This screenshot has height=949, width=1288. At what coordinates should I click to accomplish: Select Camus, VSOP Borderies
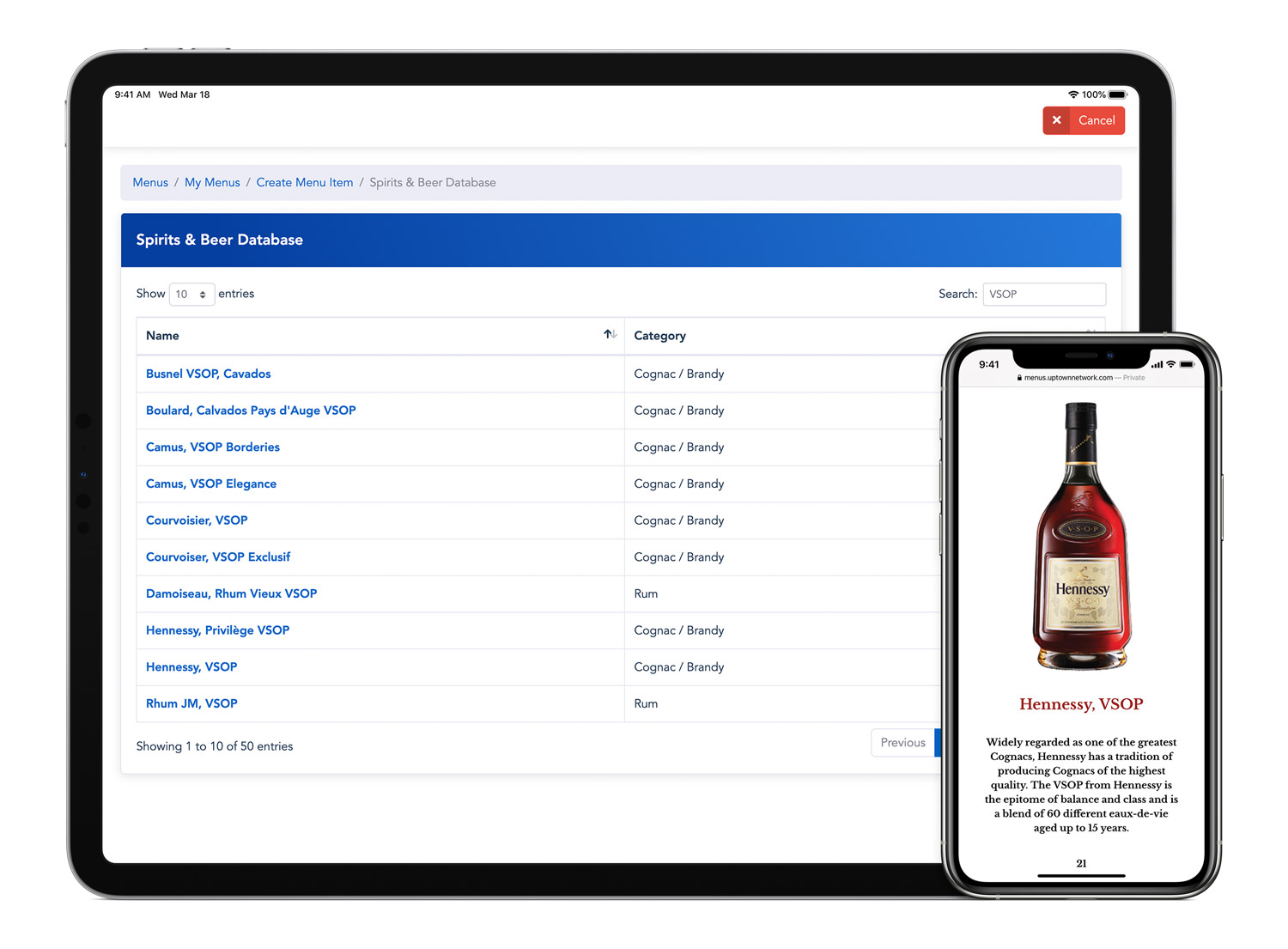[x=213, y=447]
